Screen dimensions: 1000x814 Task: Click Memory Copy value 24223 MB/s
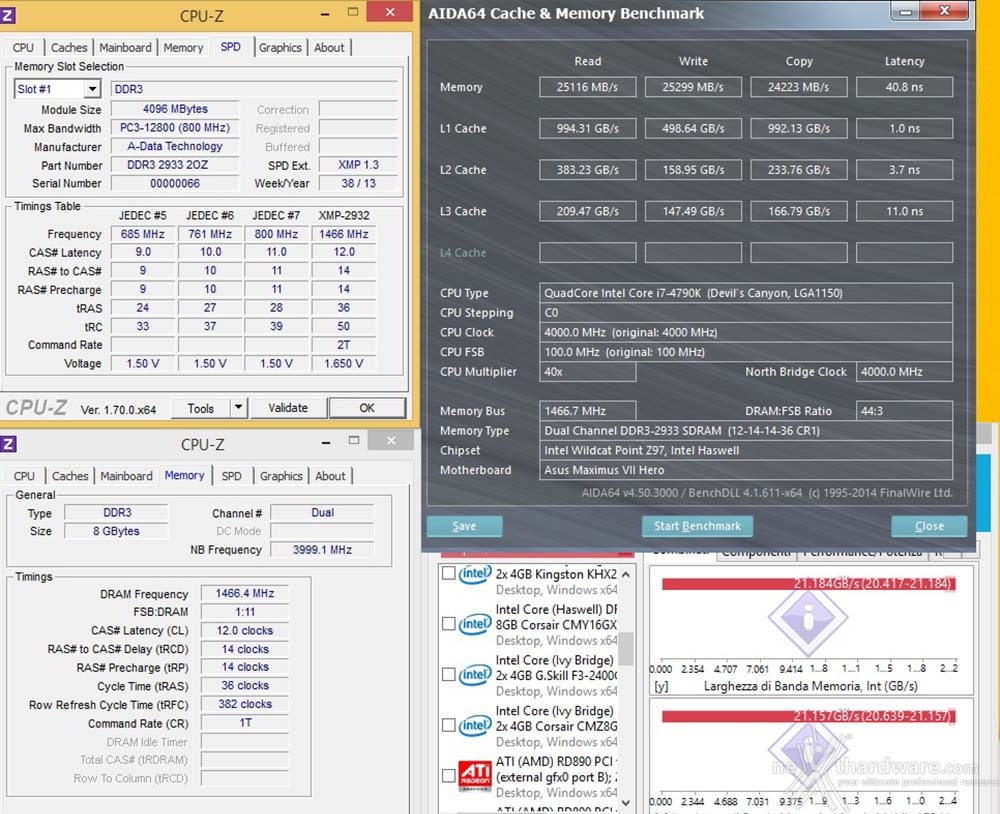tap(799, 87)
